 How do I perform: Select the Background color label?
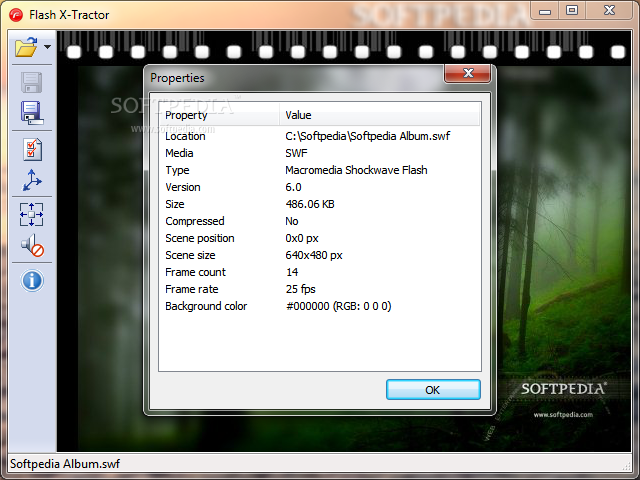[206, 307]
